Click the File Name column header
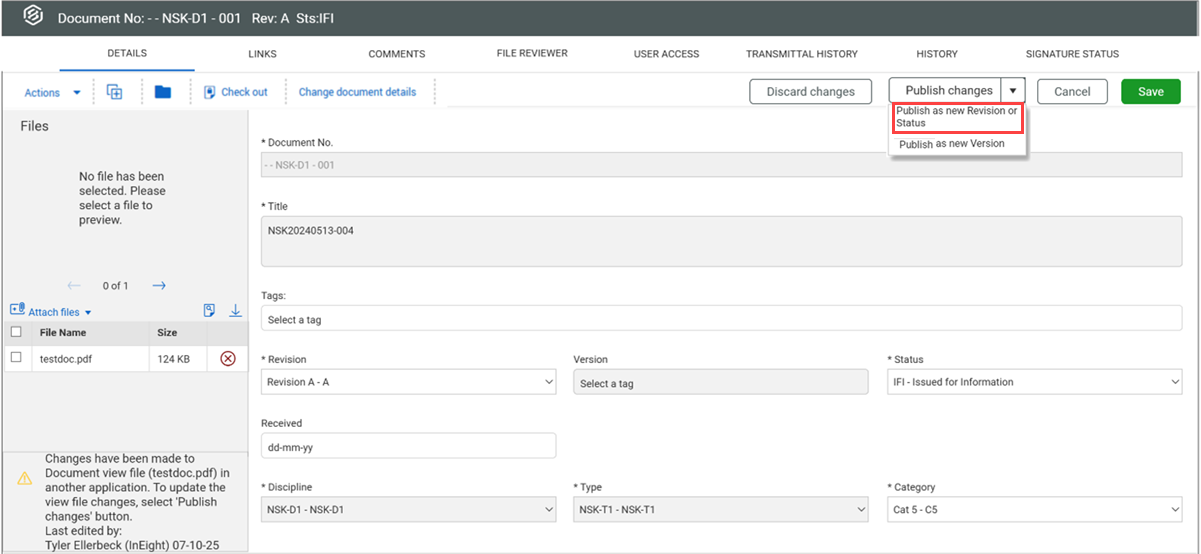This screenshot has height=554, width=1201. click(63, 332)
